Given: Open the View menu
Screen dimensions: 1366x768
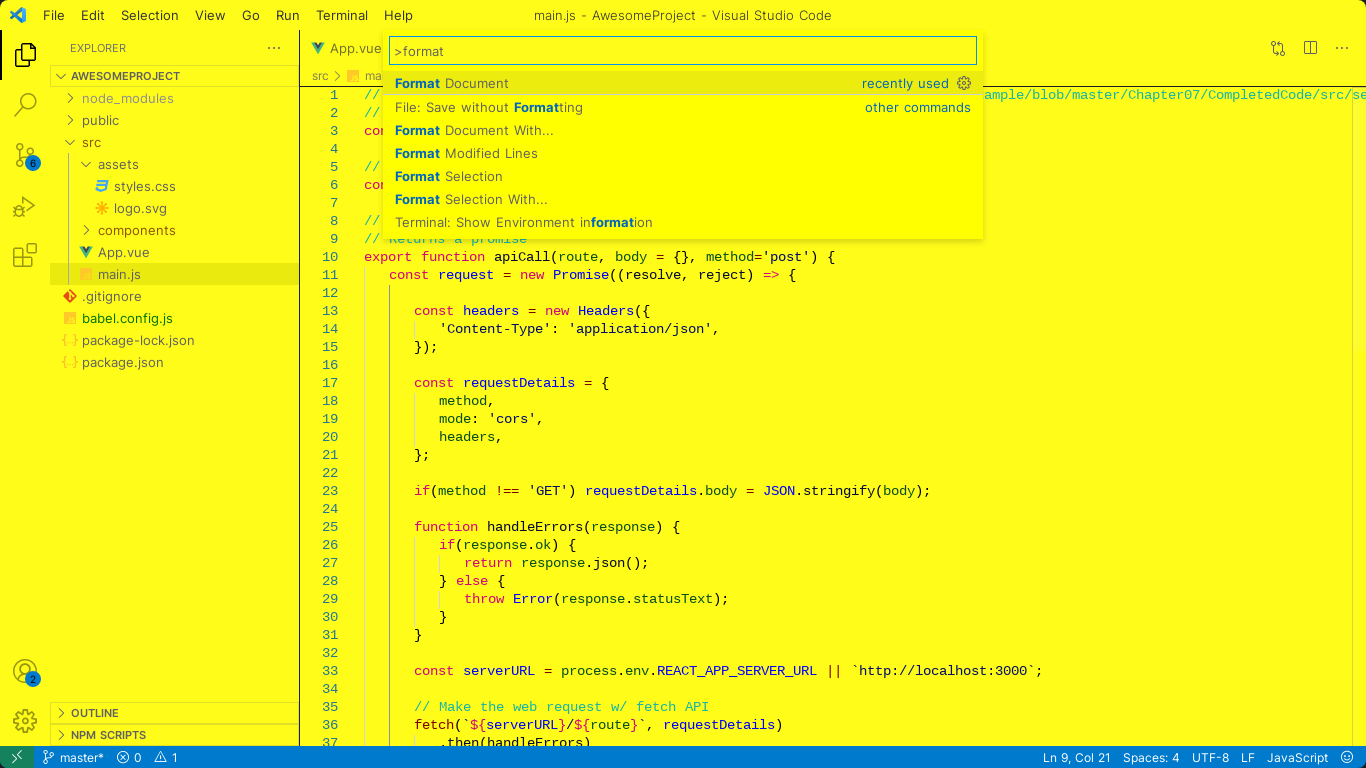Looking at the screenshot, I should click(x=210, y=15).
